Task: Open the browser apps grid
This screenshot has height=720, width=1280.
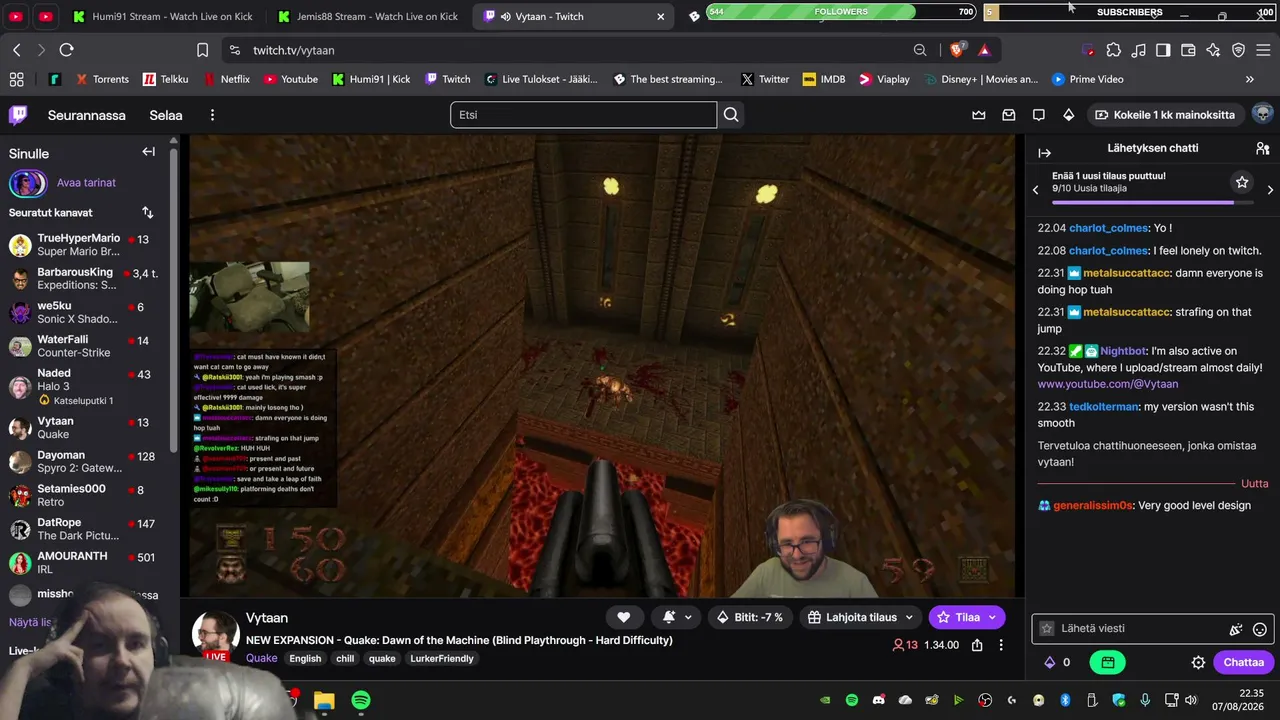Action: pyautogui.click(x=17, y=79)
